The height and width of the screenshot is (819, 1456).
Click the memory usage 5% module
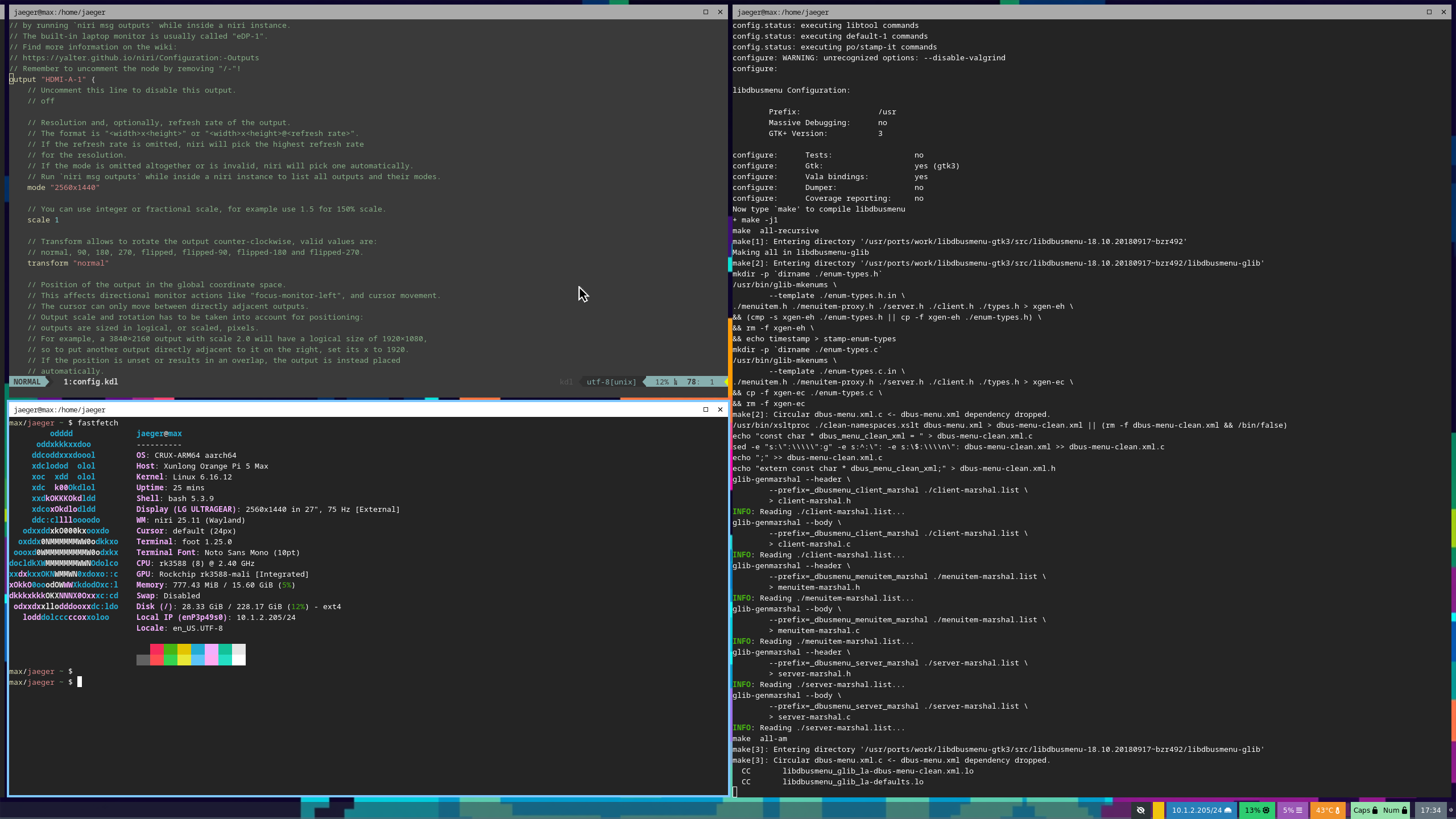pos(1292,810)
